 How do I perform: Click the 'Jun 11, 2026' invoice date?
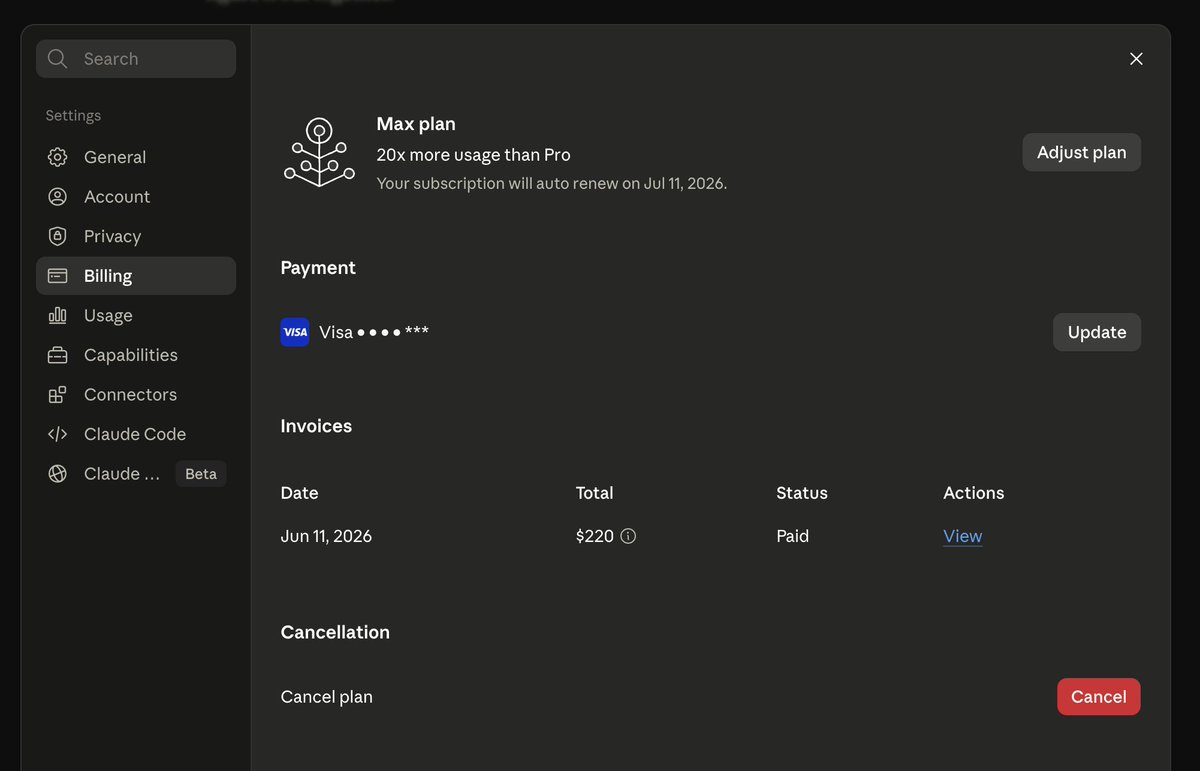pos(326,536)
